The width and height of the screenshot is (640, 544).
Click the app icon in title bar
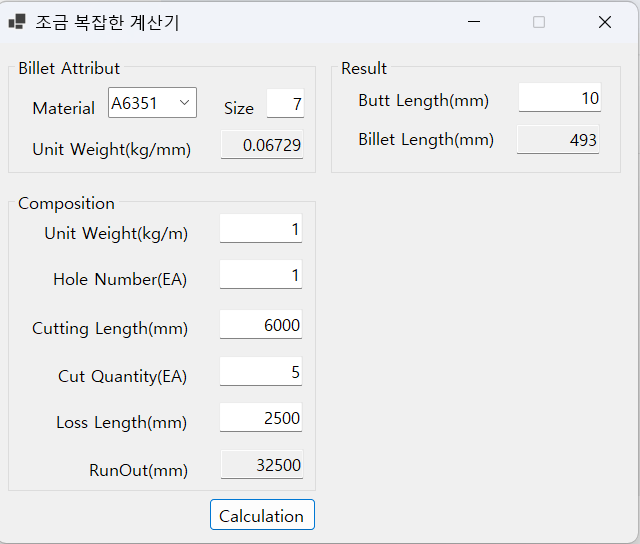[17, 22]
